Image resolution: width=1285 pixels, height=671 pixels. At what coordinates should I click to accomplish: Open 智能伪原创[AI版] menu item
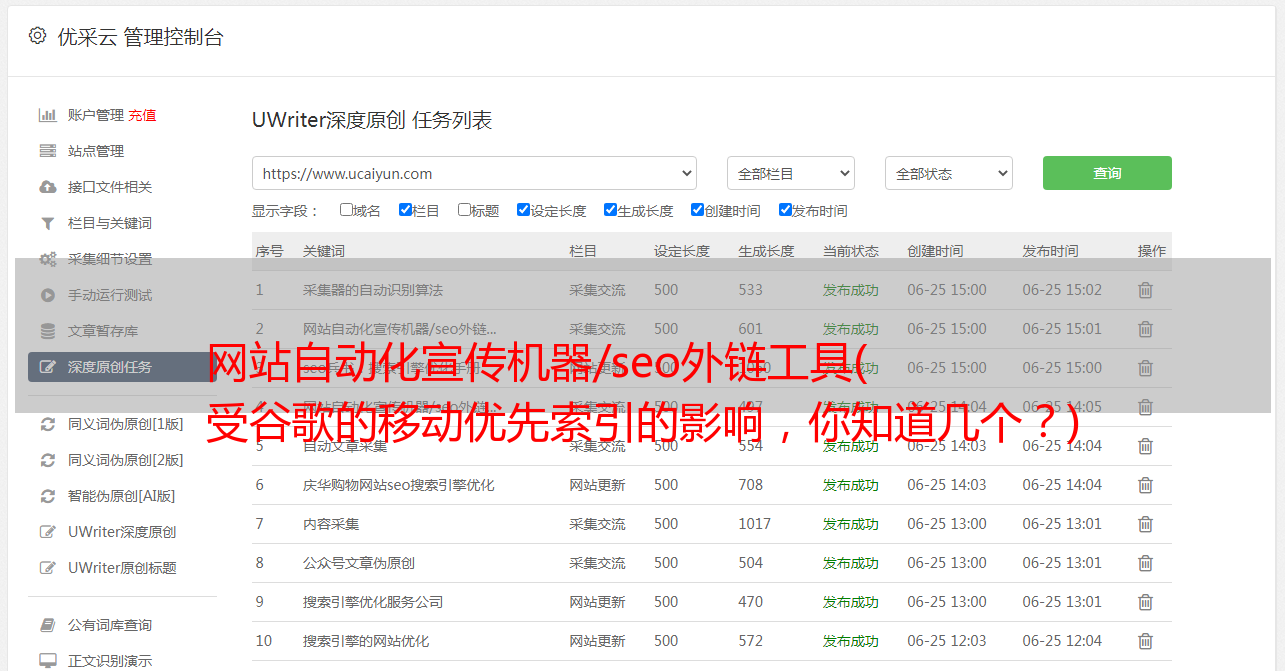[121, 496]
